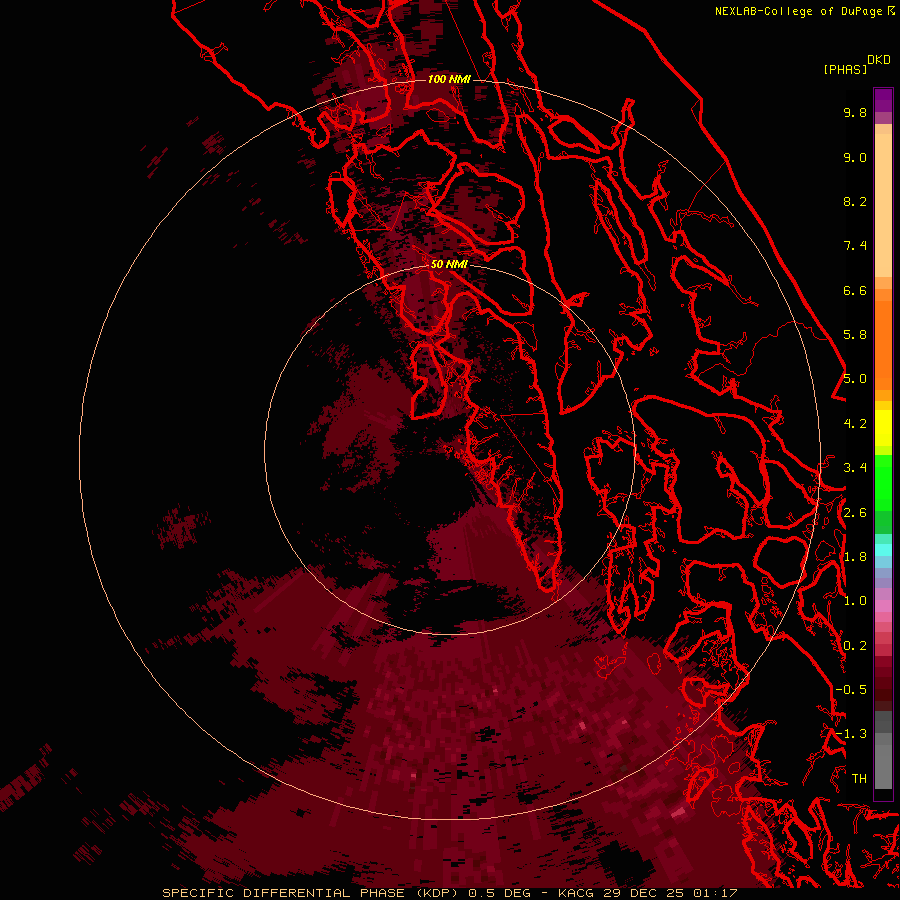This screenshot has height=900, width=900.
Task: Click the -0.5 scale value
Action: tap(851, 690)
